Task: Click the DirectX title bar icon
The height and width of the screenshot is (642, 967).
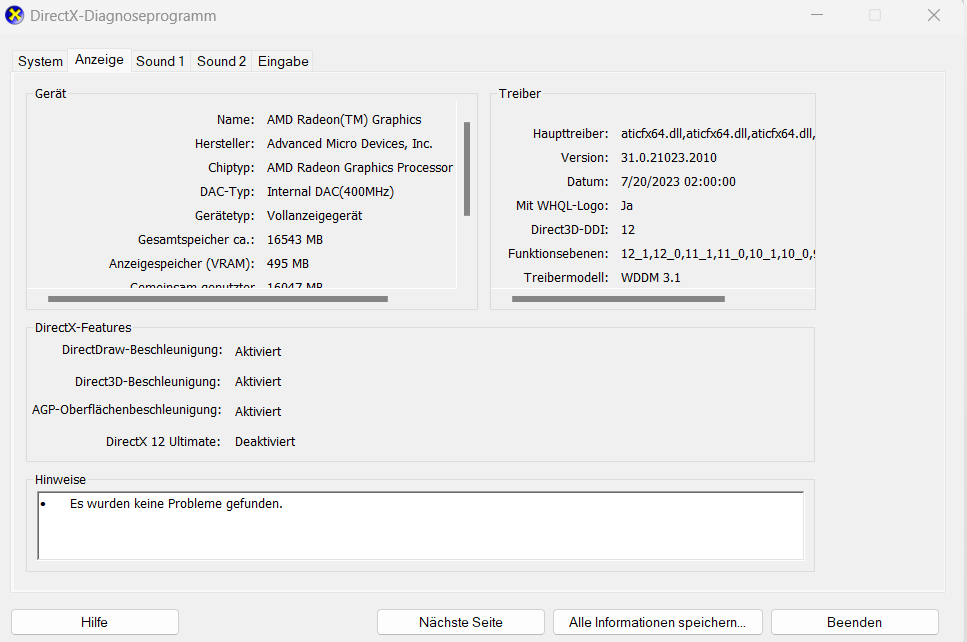Action: coord(14,15)
